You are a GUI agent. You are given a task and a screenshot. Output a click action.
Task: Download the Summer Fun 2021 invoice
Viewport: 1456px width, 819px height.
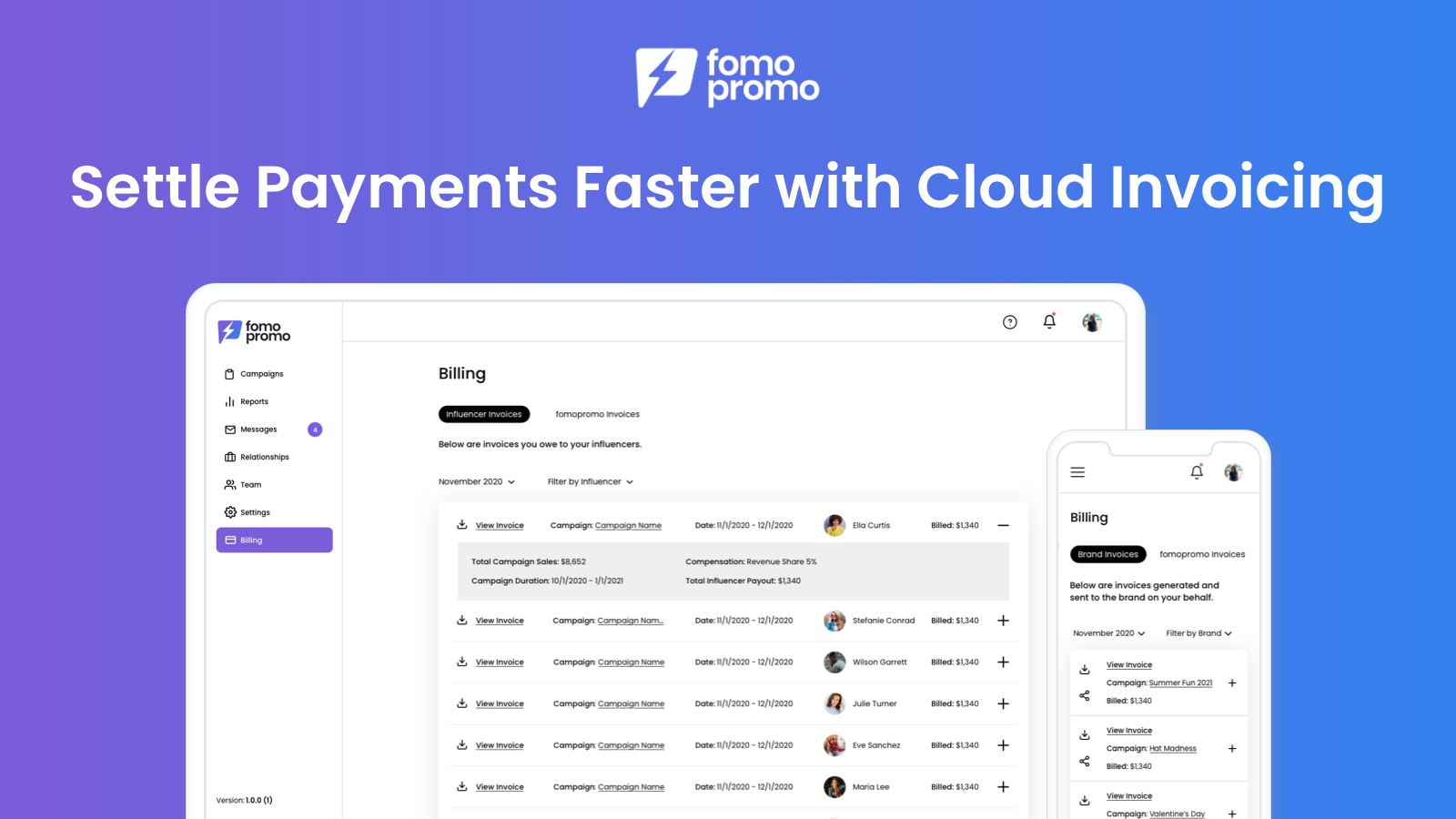[1084, 670]
